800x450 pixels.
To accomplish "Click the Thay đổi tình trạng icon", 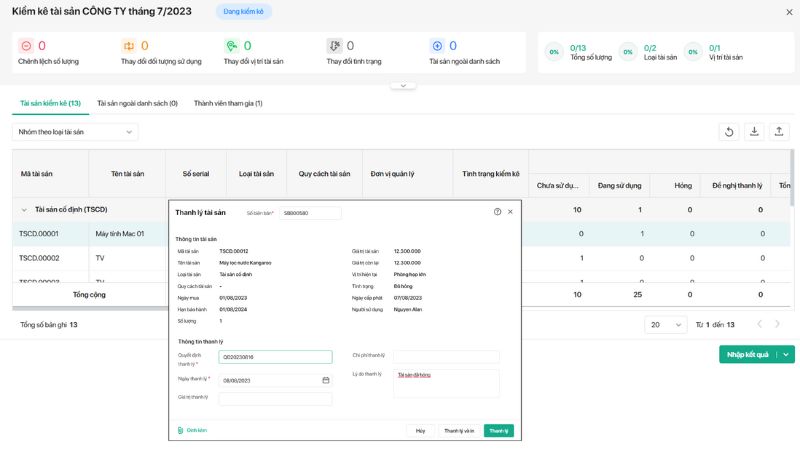I will tap(334, 47).
